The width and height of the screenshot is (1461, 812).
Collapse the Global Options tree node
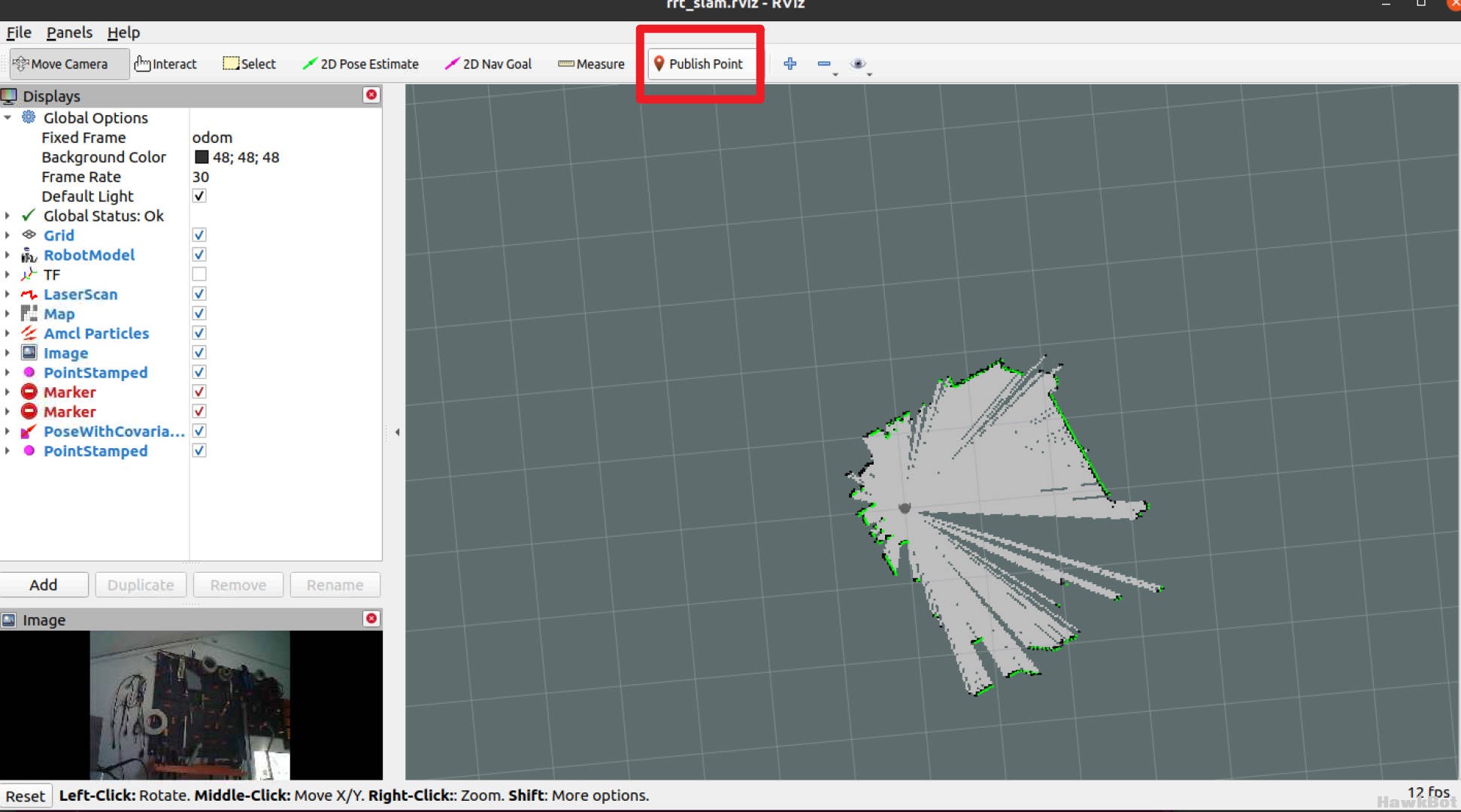(8, 117)
